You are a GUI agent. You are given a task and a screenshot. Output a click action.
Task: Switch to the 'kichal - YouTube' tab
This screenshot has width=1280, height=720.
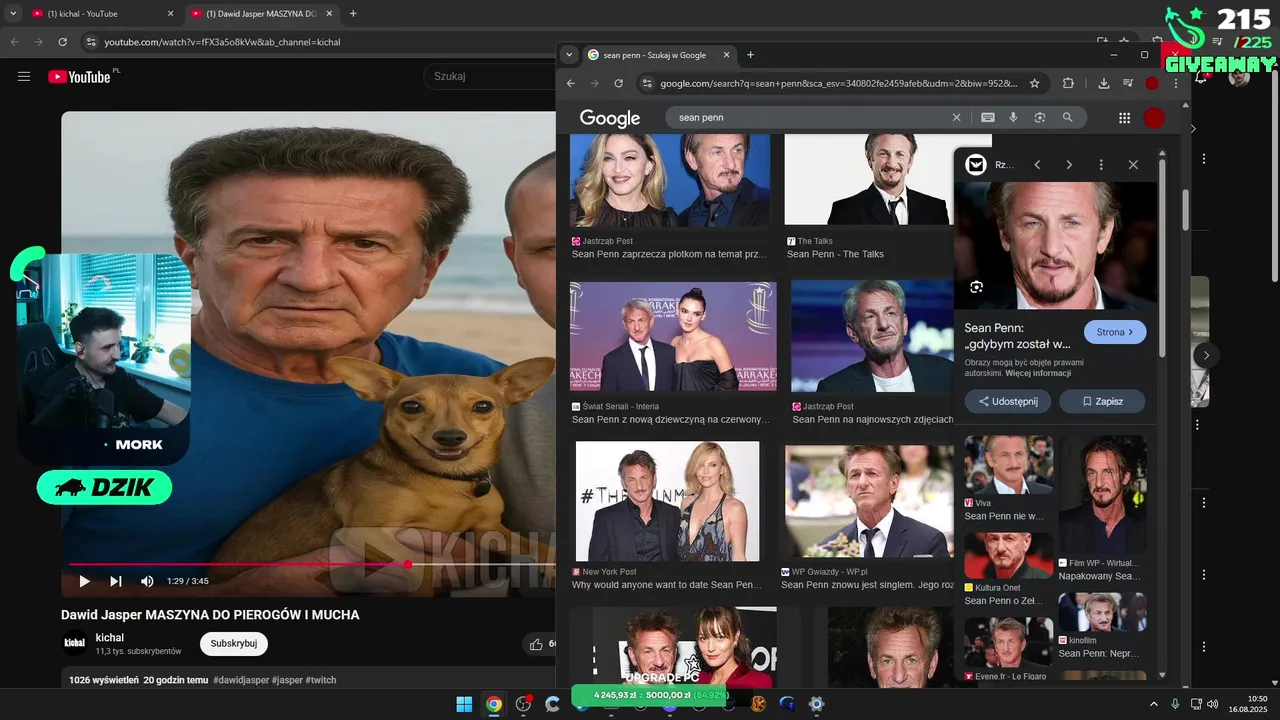point(103,14)
